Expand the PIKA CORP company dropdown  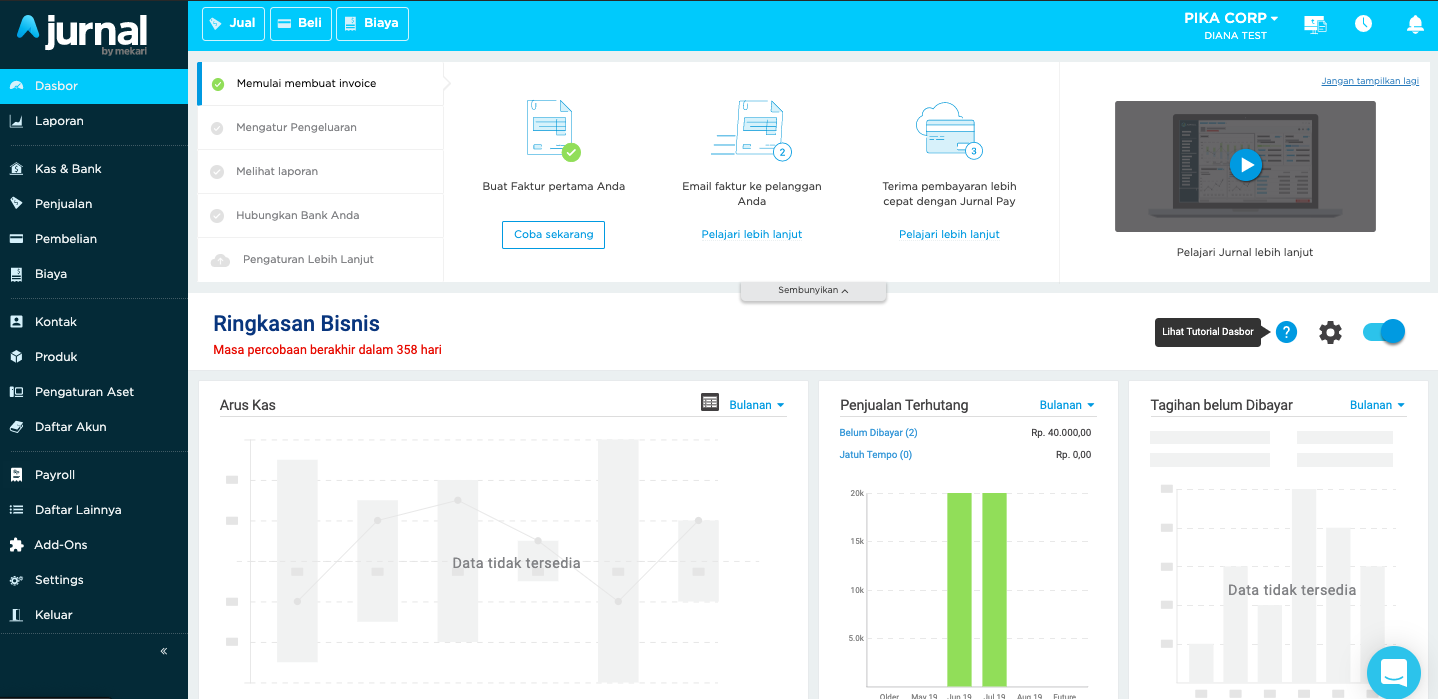1231,18
